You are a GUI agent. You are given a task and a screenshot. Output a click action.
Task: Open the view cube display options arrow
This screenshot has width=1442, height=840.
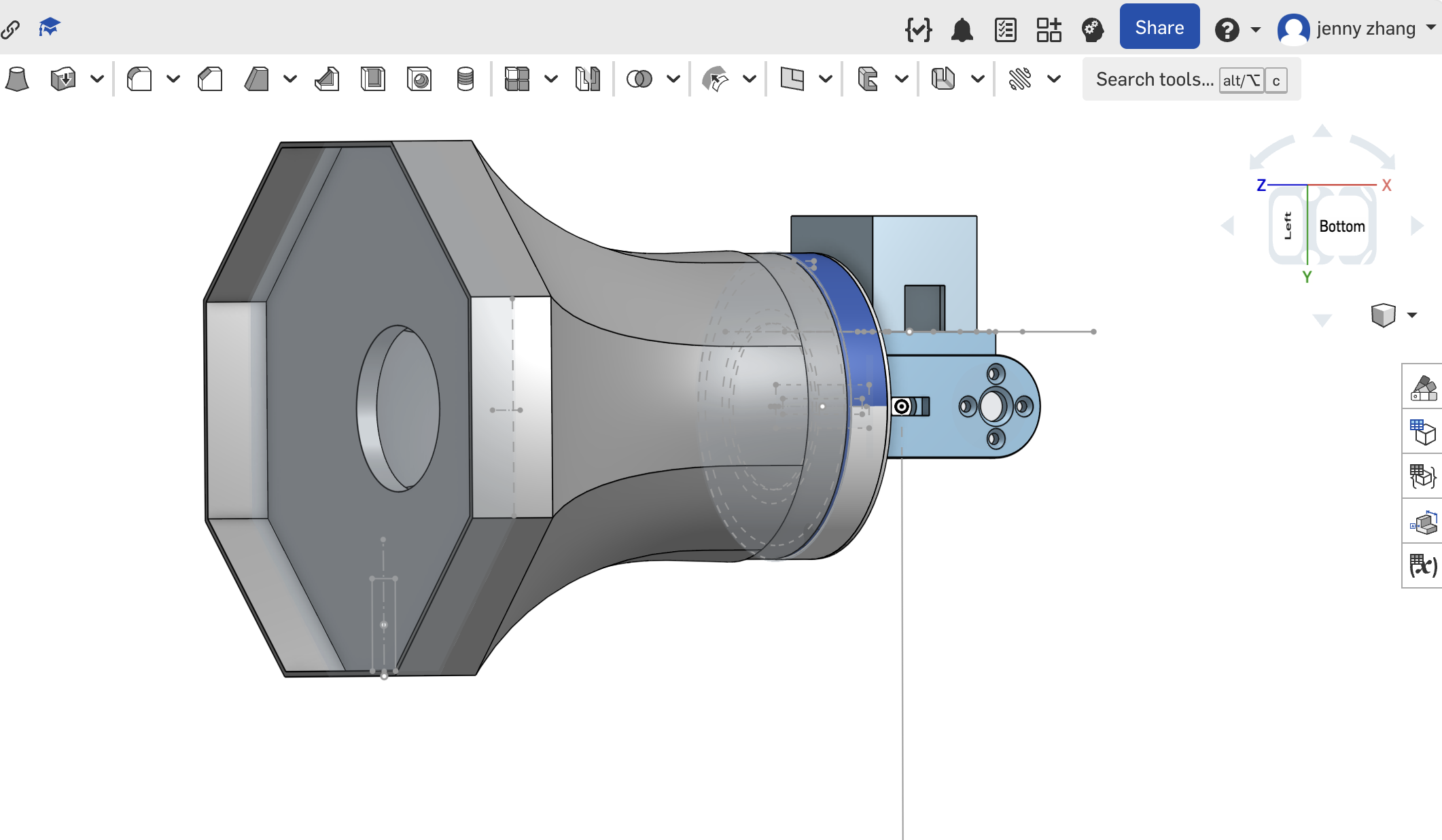click(x=1412, y=315)
